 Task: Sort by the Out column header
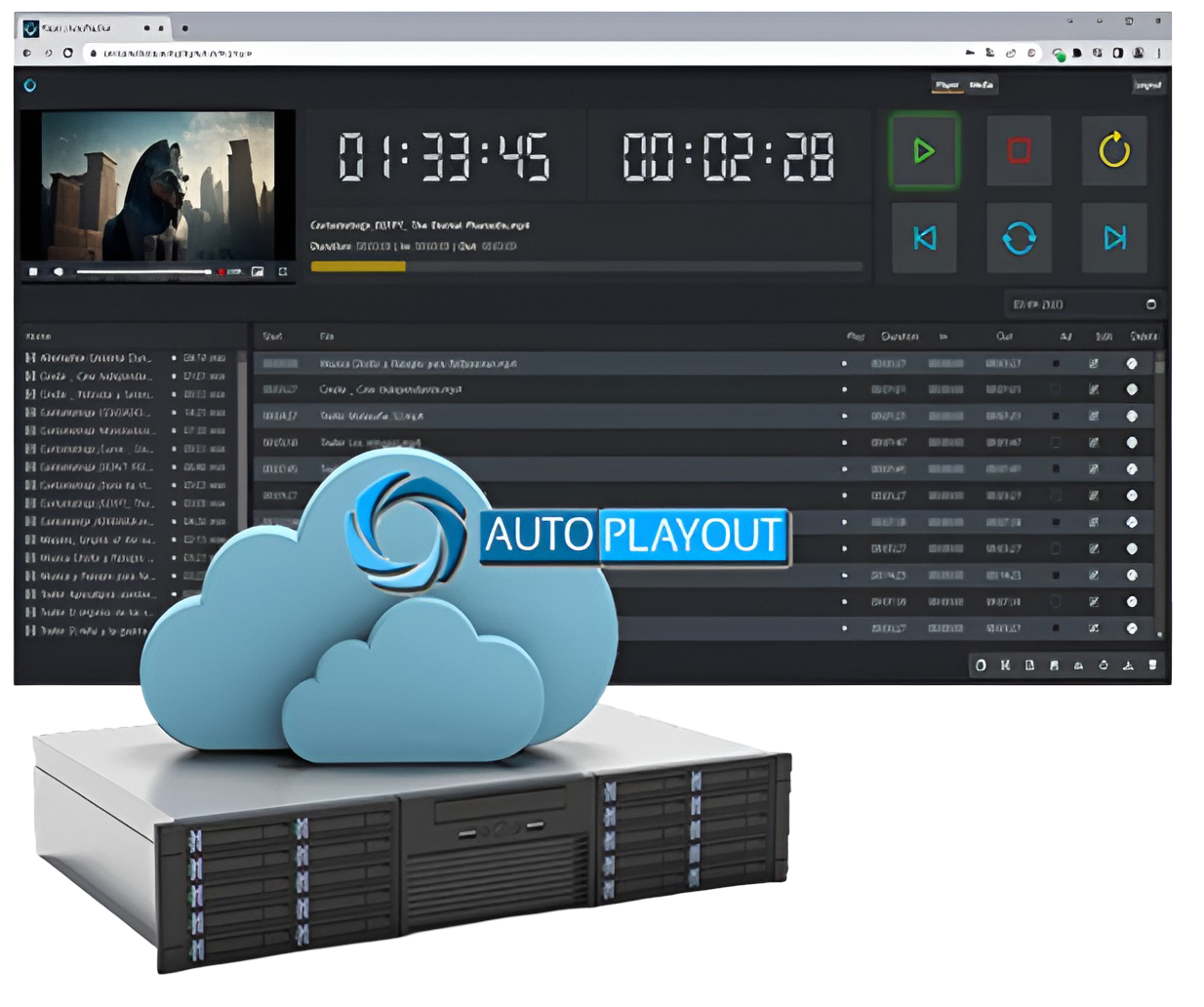pos(1004,336)
